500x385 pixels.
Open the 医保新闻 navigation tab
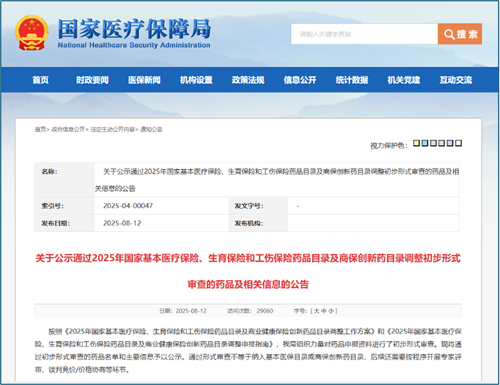(x=144, y=80)
